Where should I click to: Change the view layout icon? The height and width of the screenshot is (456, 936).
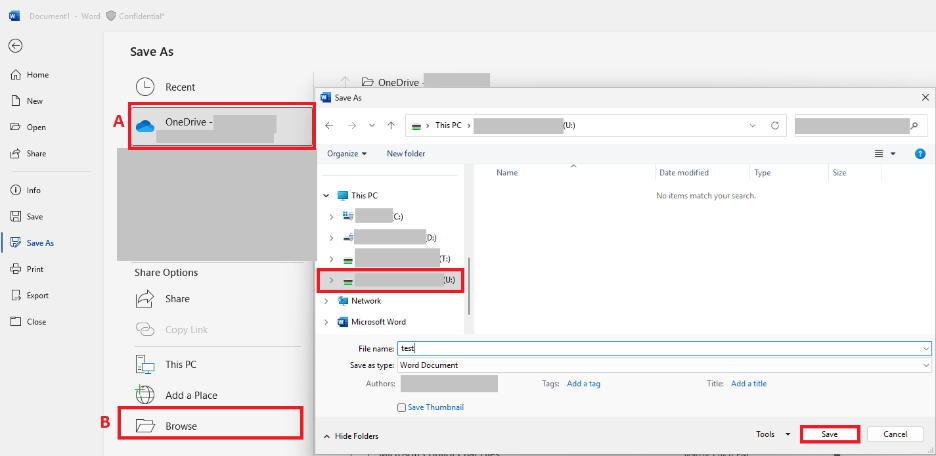(x=879, y=153)
